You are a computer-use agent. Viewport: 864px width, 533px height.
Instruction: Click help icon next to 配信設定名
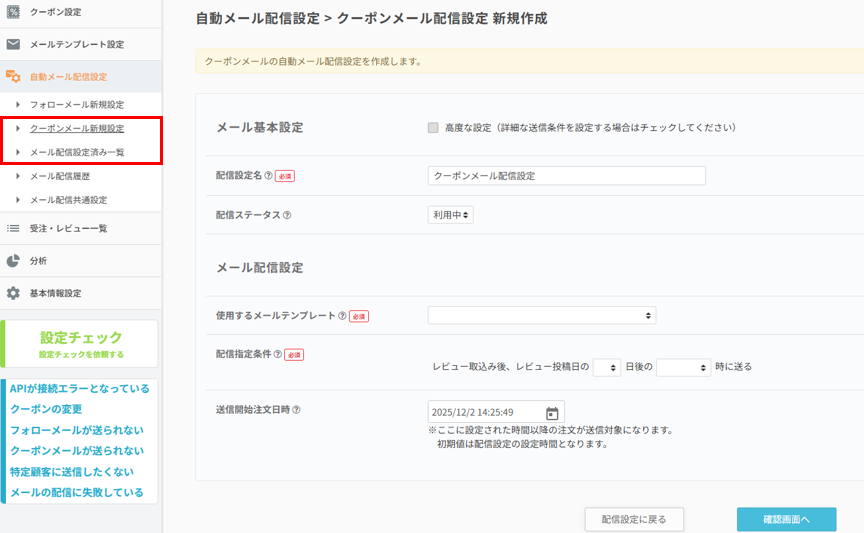(x=268, y=176)
